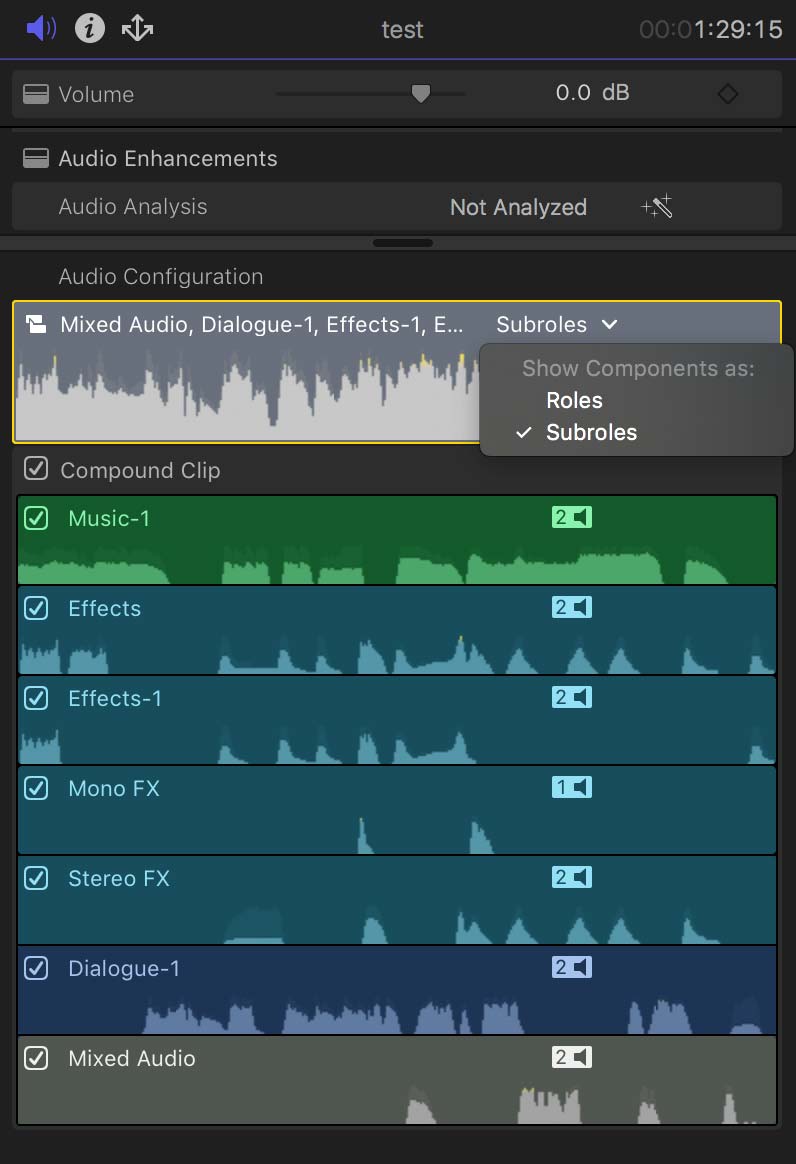Add a Volume keyframe diamond
The image size is (796, 1164).
(x=728, y=94)
